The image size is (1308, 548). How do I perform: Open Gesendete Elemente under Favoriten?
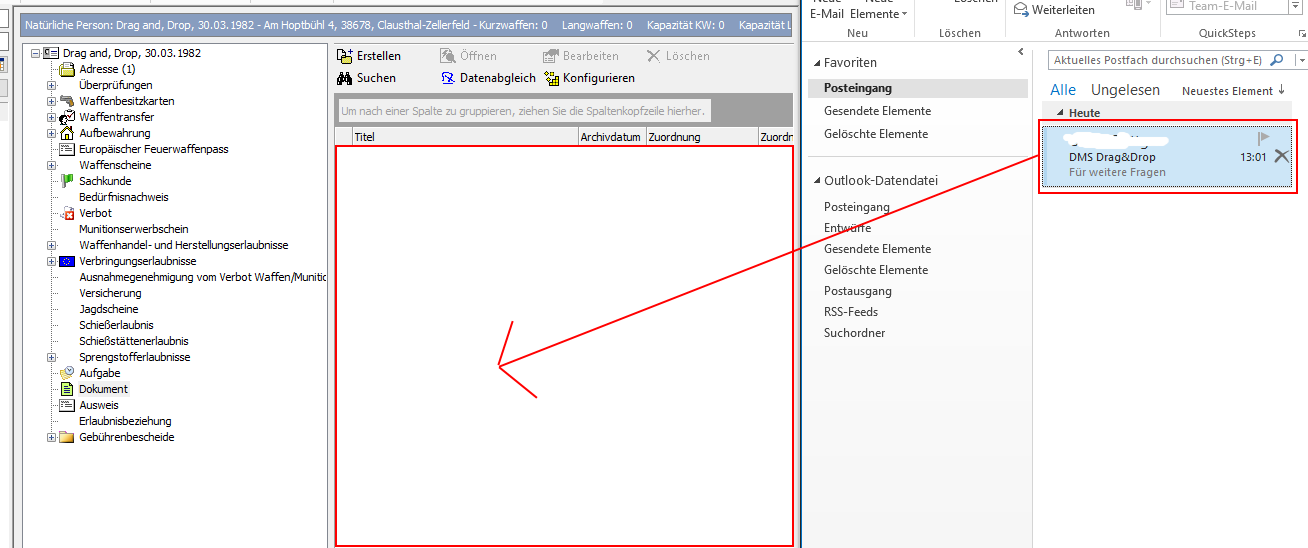pyautogui.click(x=877, y=111)
